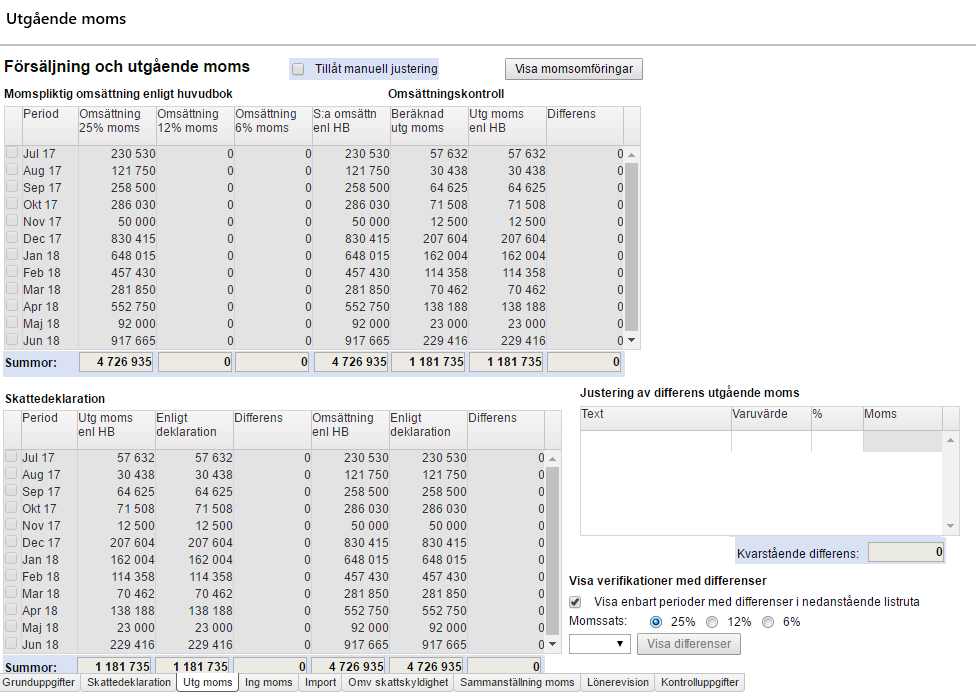Click down arrow of omsättning table scrollbar
The image size is (976, 692).
[x=631, y=340]
